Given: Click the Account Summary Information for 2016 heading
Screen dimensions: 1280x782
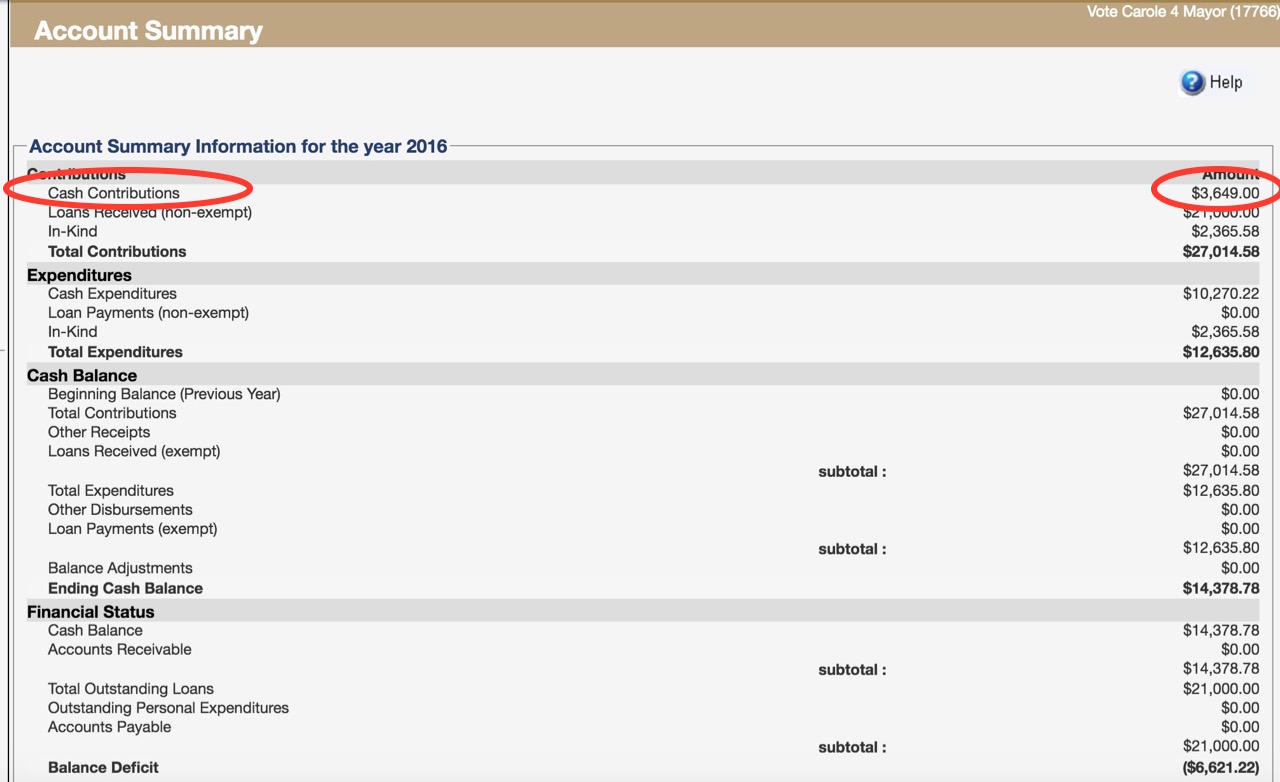Looking at the screenshot, I should [x=238, y=146].
